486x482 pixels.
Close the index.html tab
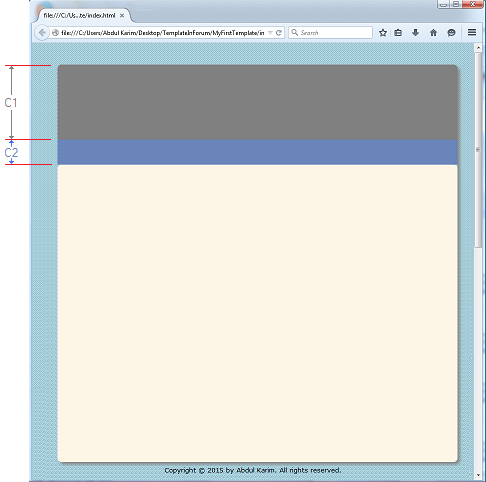pos(122,16)
